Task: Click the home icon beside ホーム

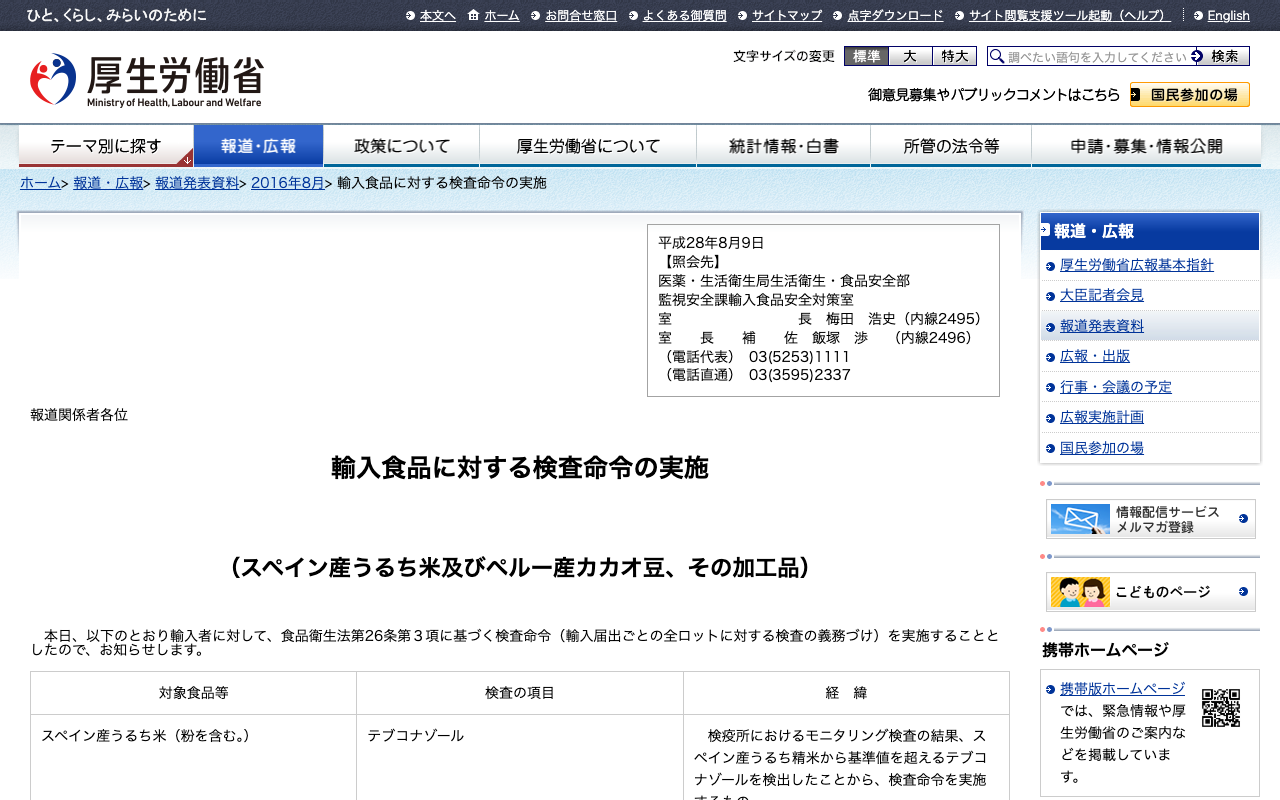Action: pos(474,15)
